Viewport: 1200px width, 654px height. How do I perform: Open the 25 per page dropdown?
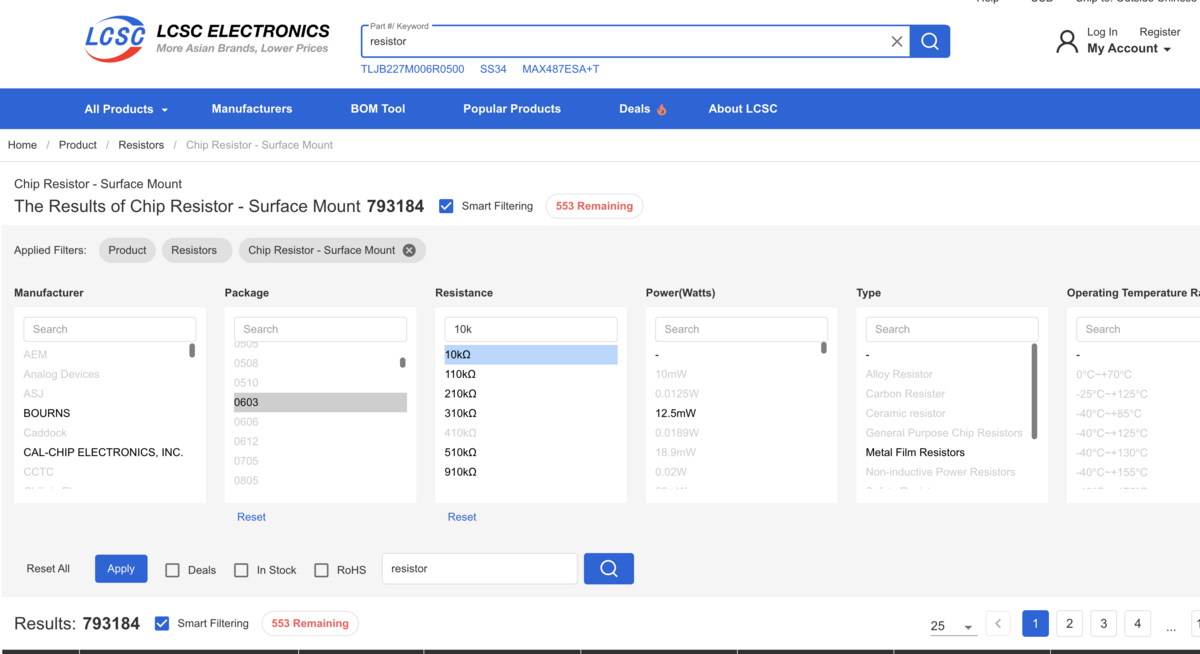click(953, 626)
